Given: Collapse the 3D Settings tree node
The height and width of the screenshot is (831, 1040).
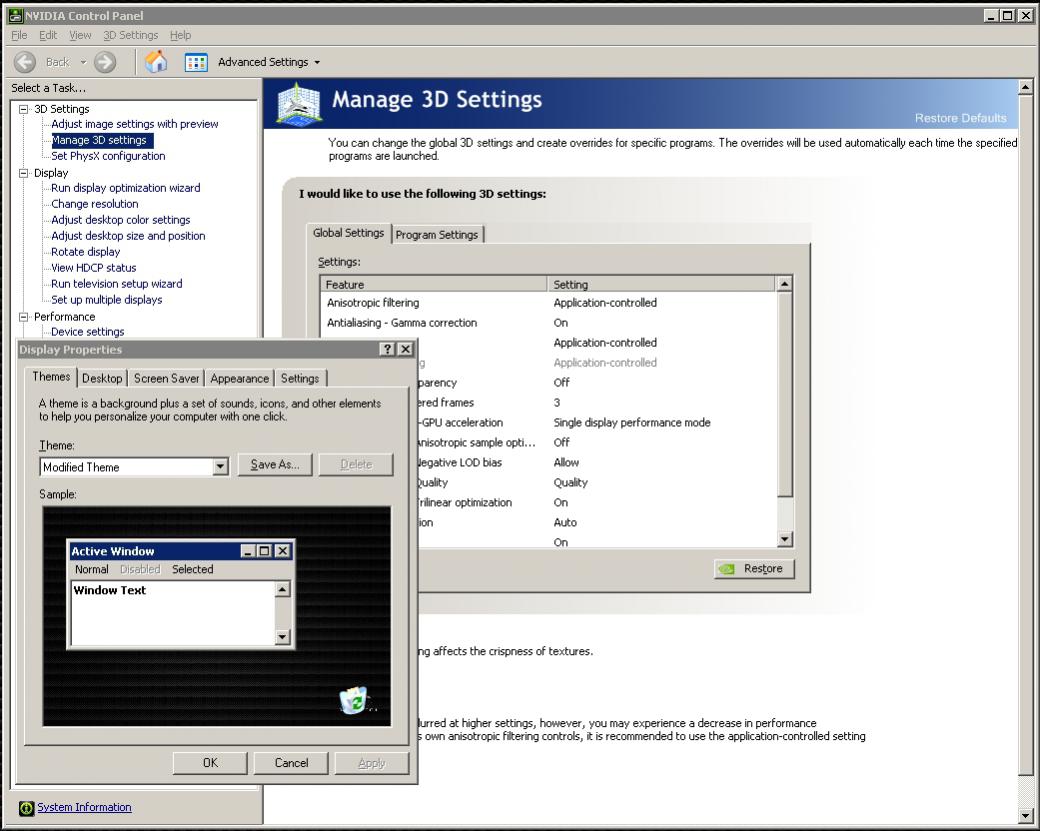Looking at the screenshot, I should click(23, 109).
